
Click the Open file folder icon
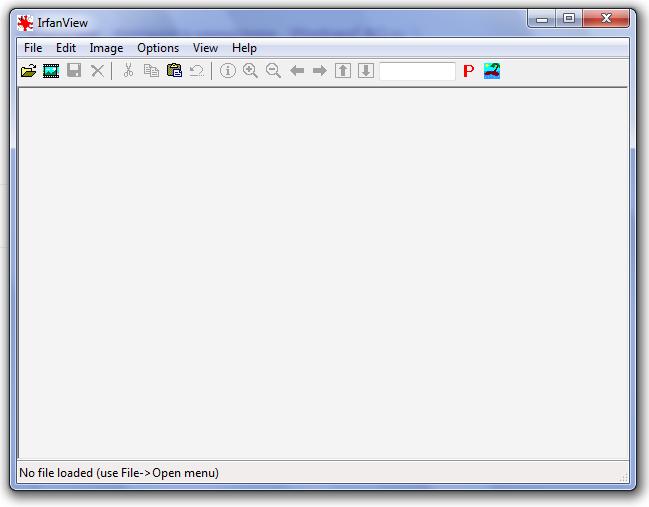(x=29, y=71)
